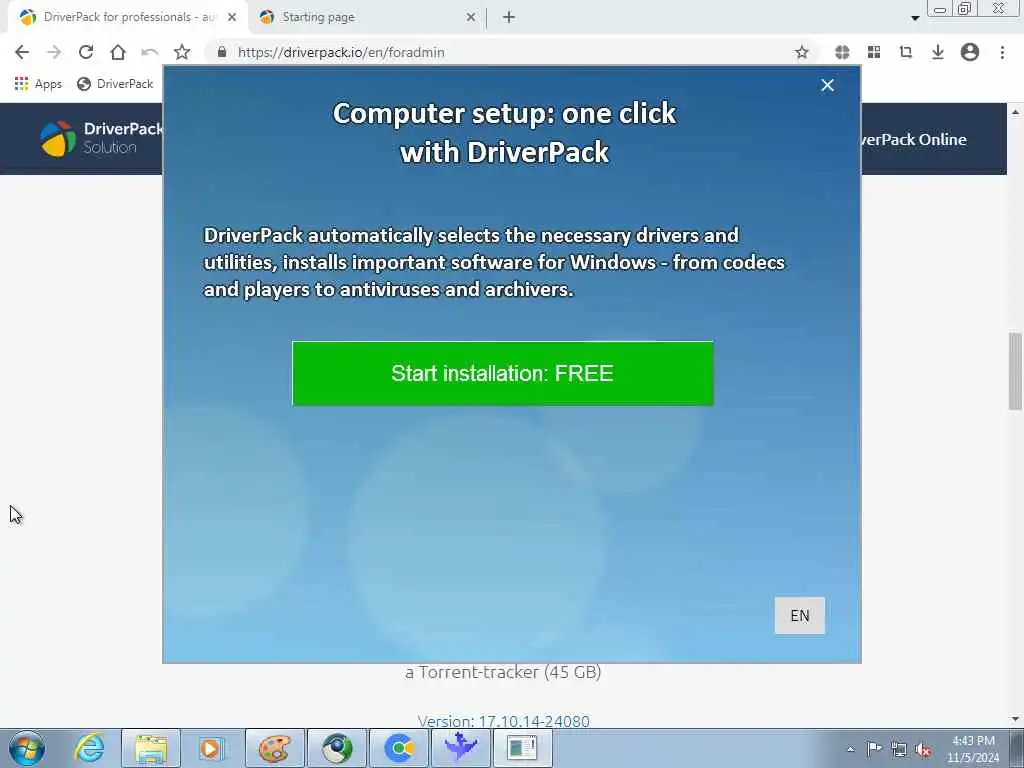Image resolution: width=1024 pixels, height=768 pixels.
Task: Switch to the Starting page tab
Action: coord(366,17)
